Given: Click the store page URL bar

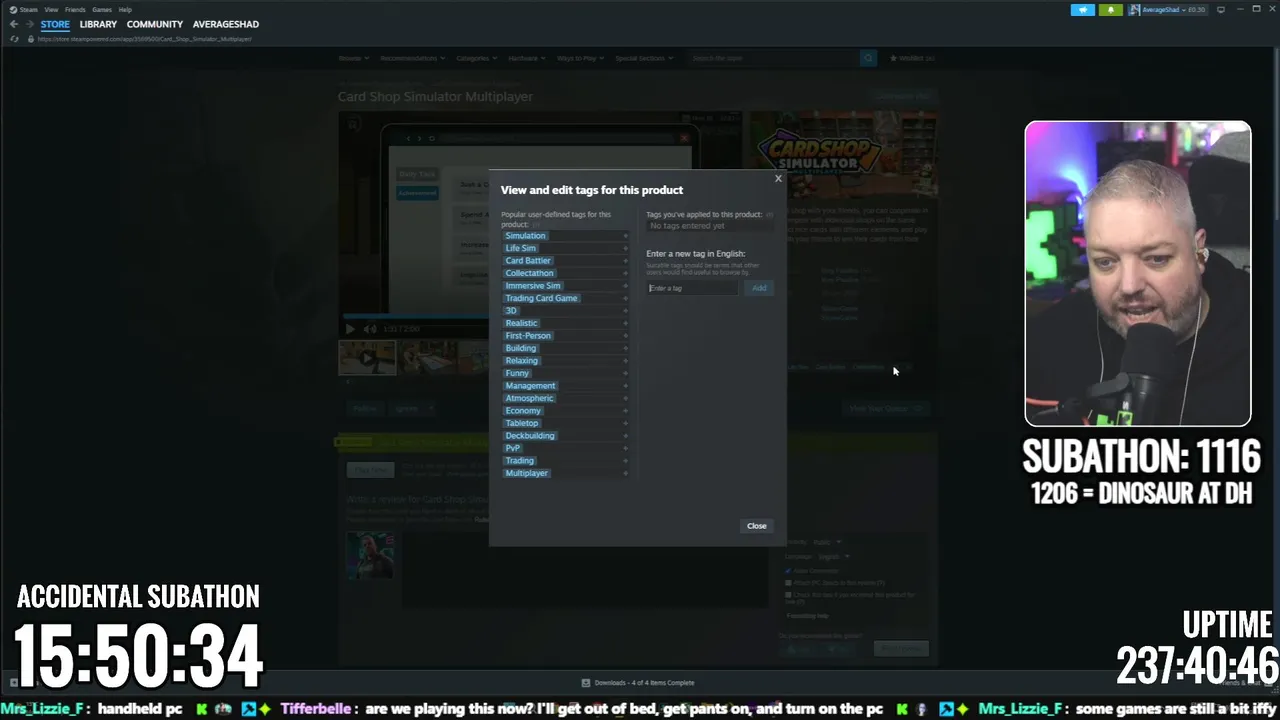Looking at the screenshot, I should pos(145,39).
